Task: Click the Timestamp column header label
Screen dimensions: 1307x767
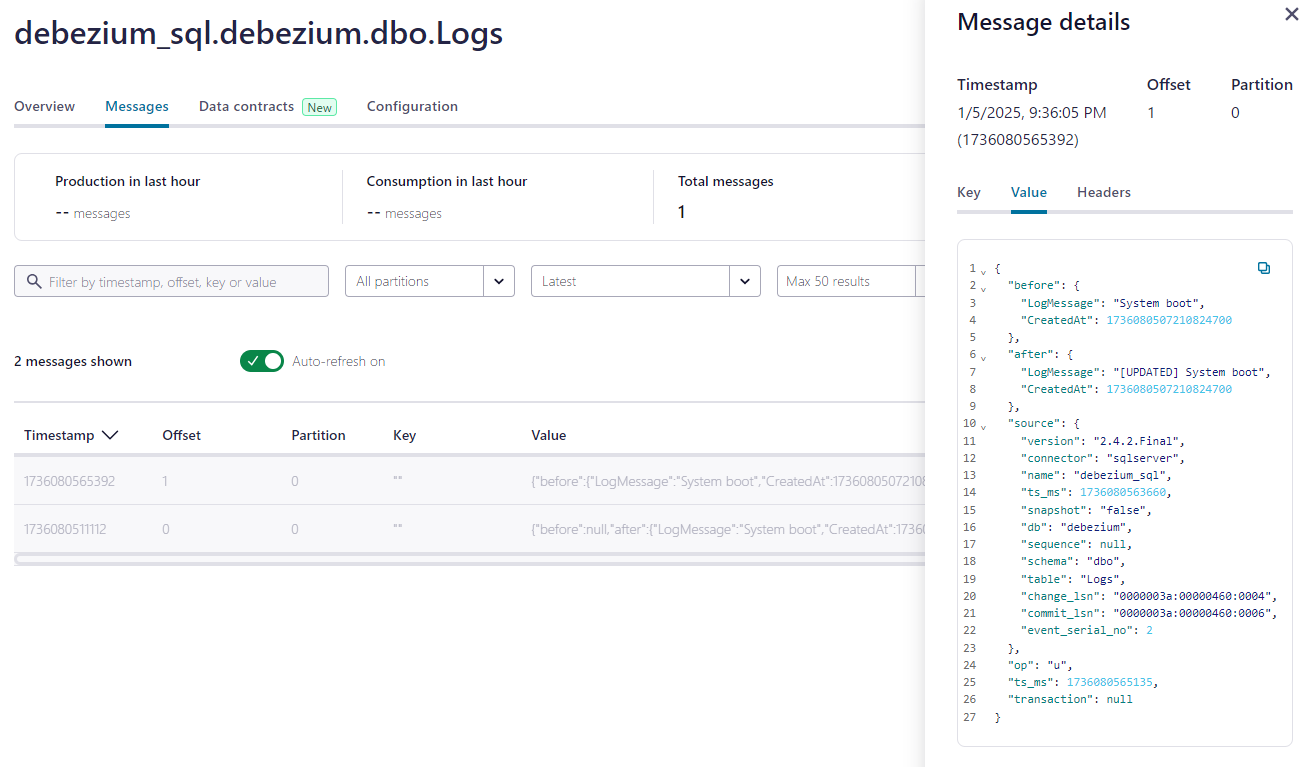Action: point(59,435)
